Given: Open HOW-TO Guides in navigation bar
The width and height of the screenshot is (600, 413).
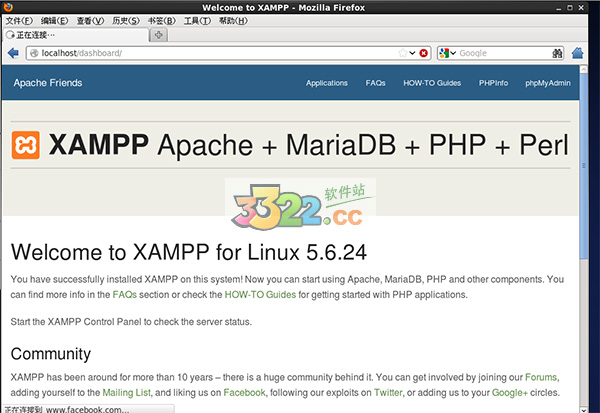Looking at the screenshot, I should pyautogui.click(x=432, y=83).
